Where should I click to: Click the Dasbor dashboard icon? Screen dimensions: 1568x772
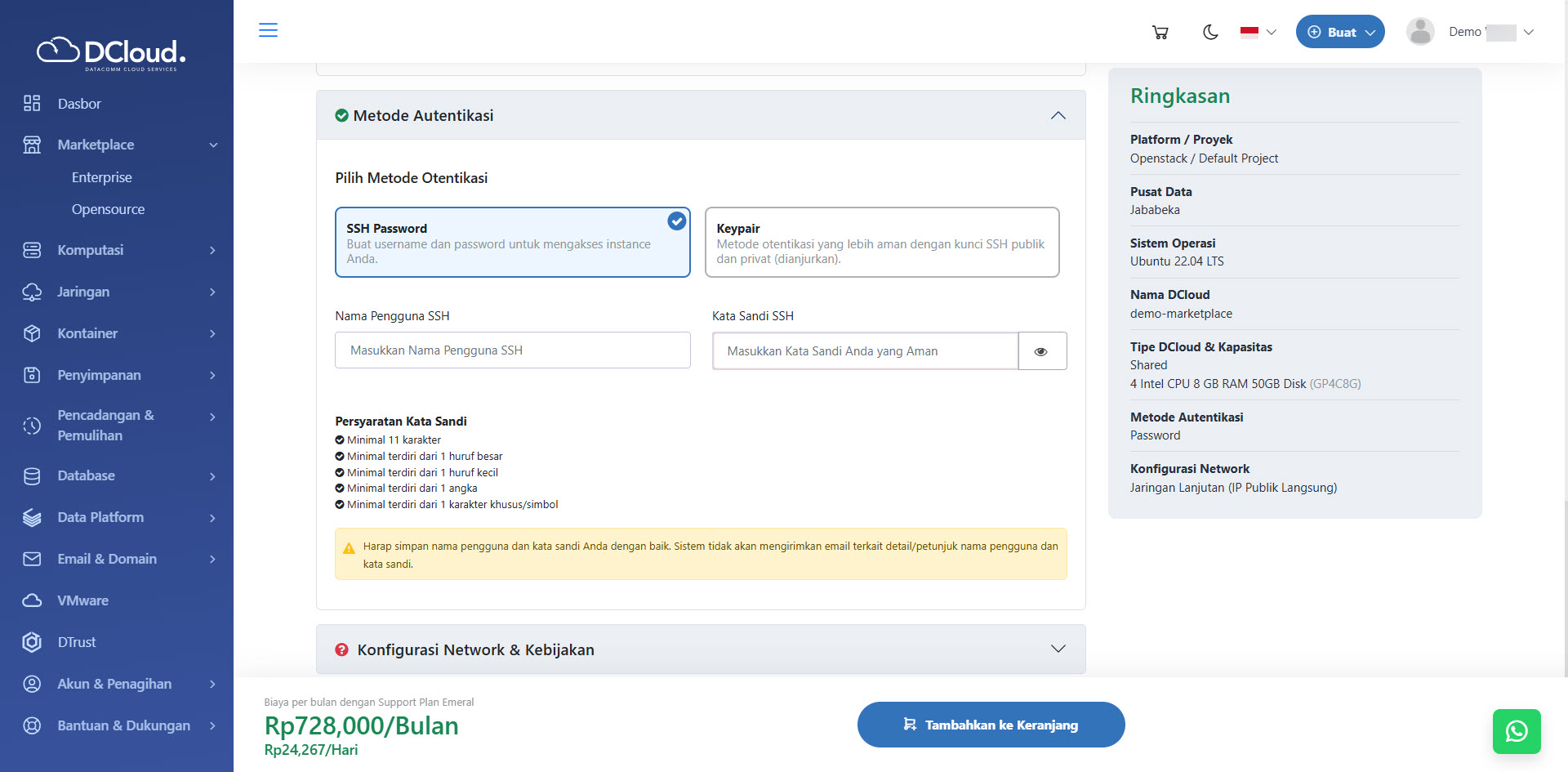[x=32, y=104]
